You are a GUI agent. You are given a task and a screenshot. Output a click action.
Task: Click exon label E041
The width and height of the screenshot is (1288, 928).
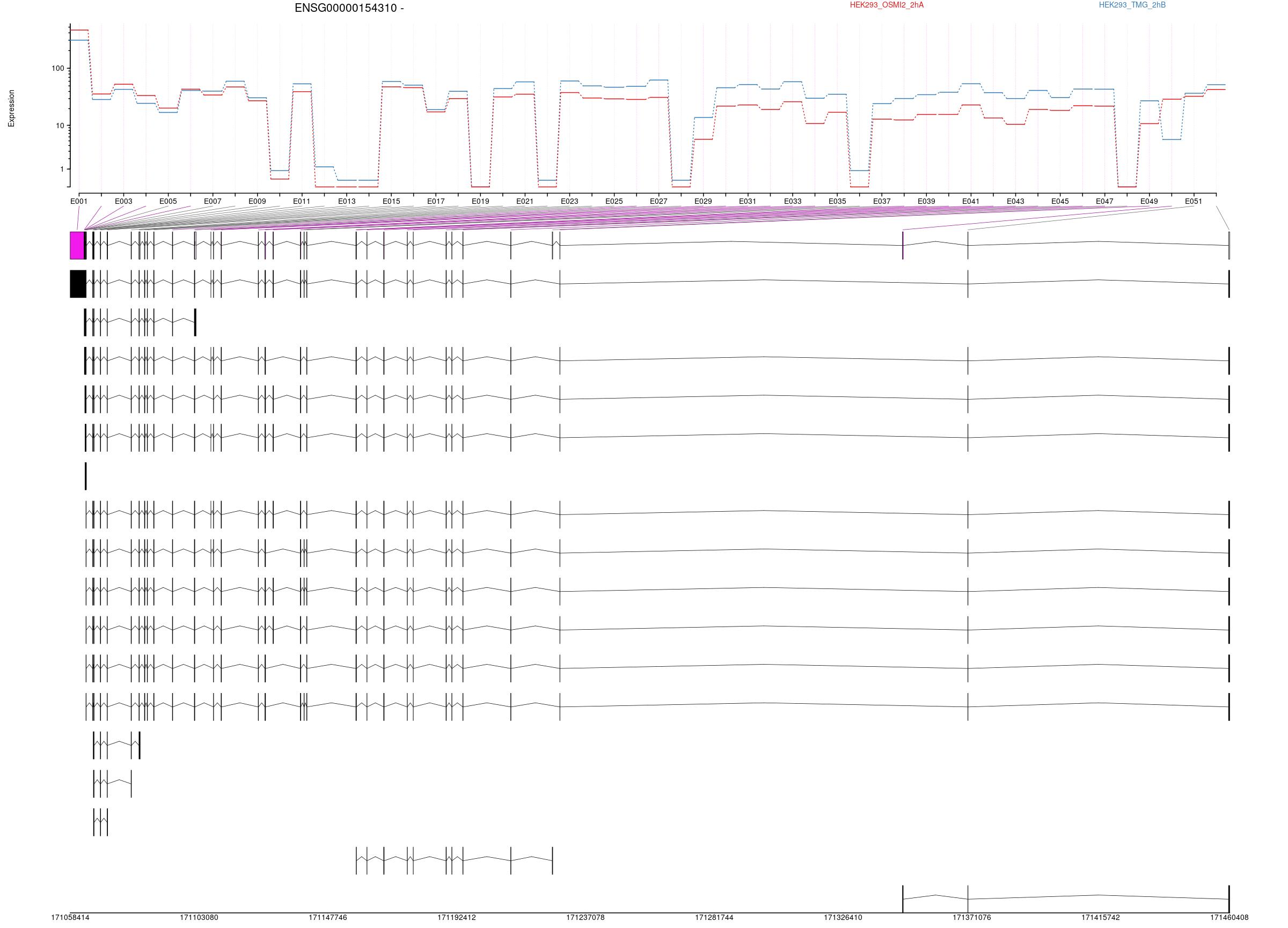[971, 202]
